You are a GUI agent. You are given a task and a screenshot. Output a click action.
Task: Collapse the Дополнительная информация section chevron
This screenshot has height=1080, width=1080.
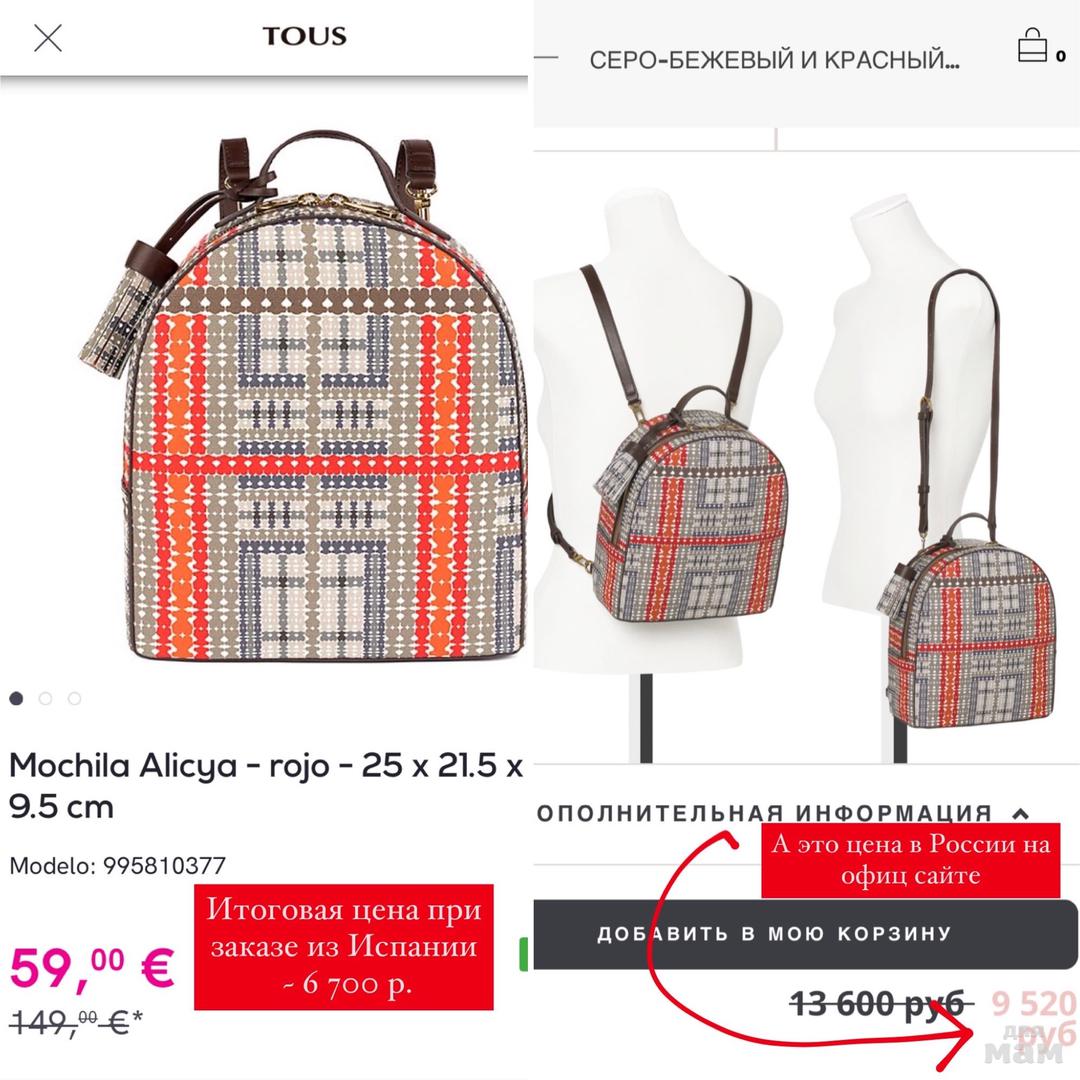coord(1021,813)
